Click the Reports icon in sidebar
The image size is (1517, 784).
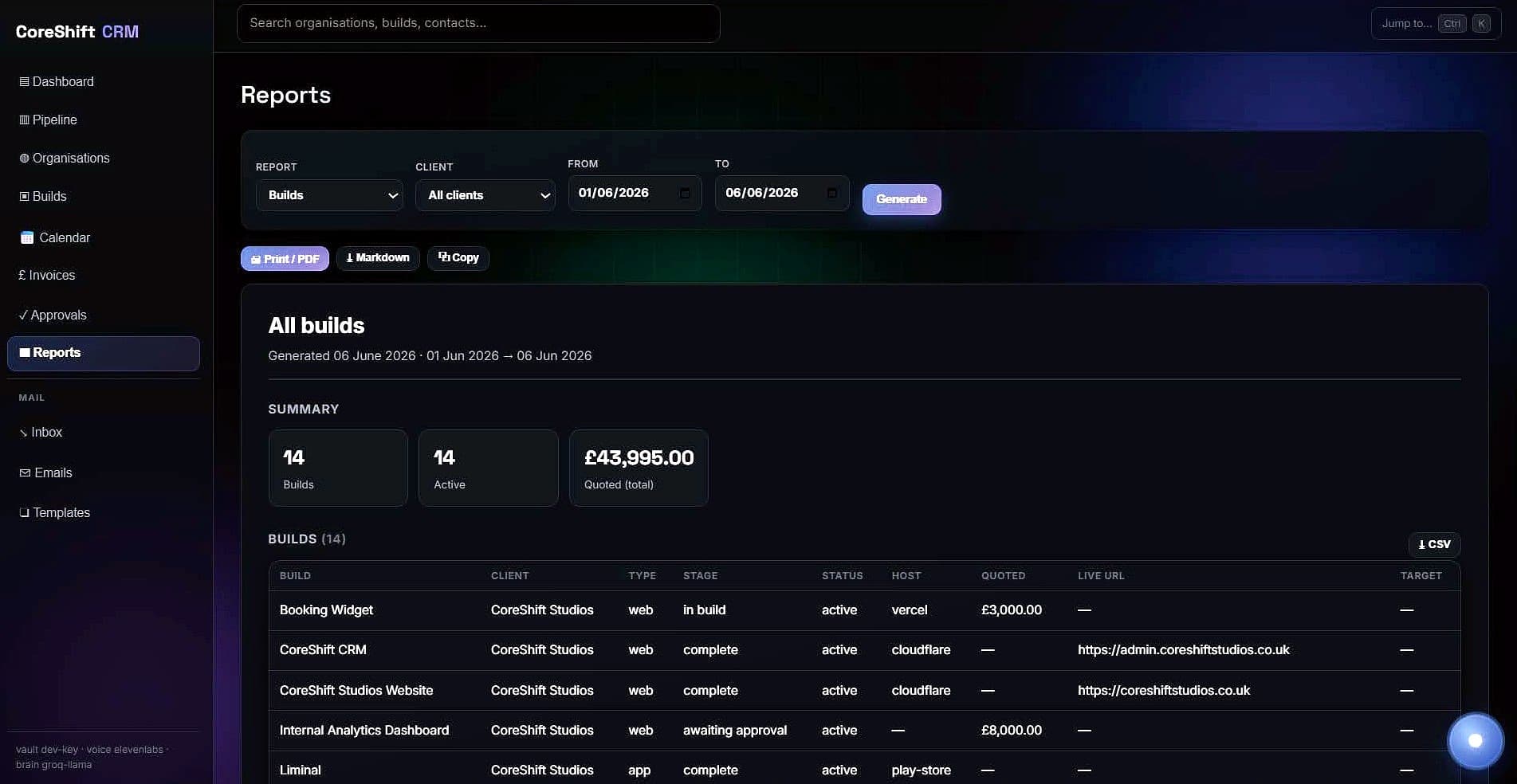25,352
